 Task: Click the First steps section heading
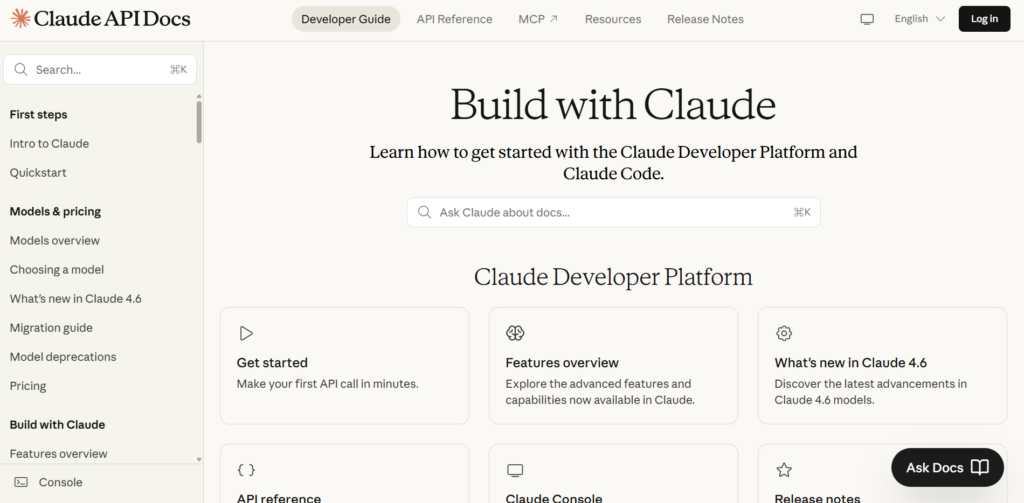click(39, 114)
